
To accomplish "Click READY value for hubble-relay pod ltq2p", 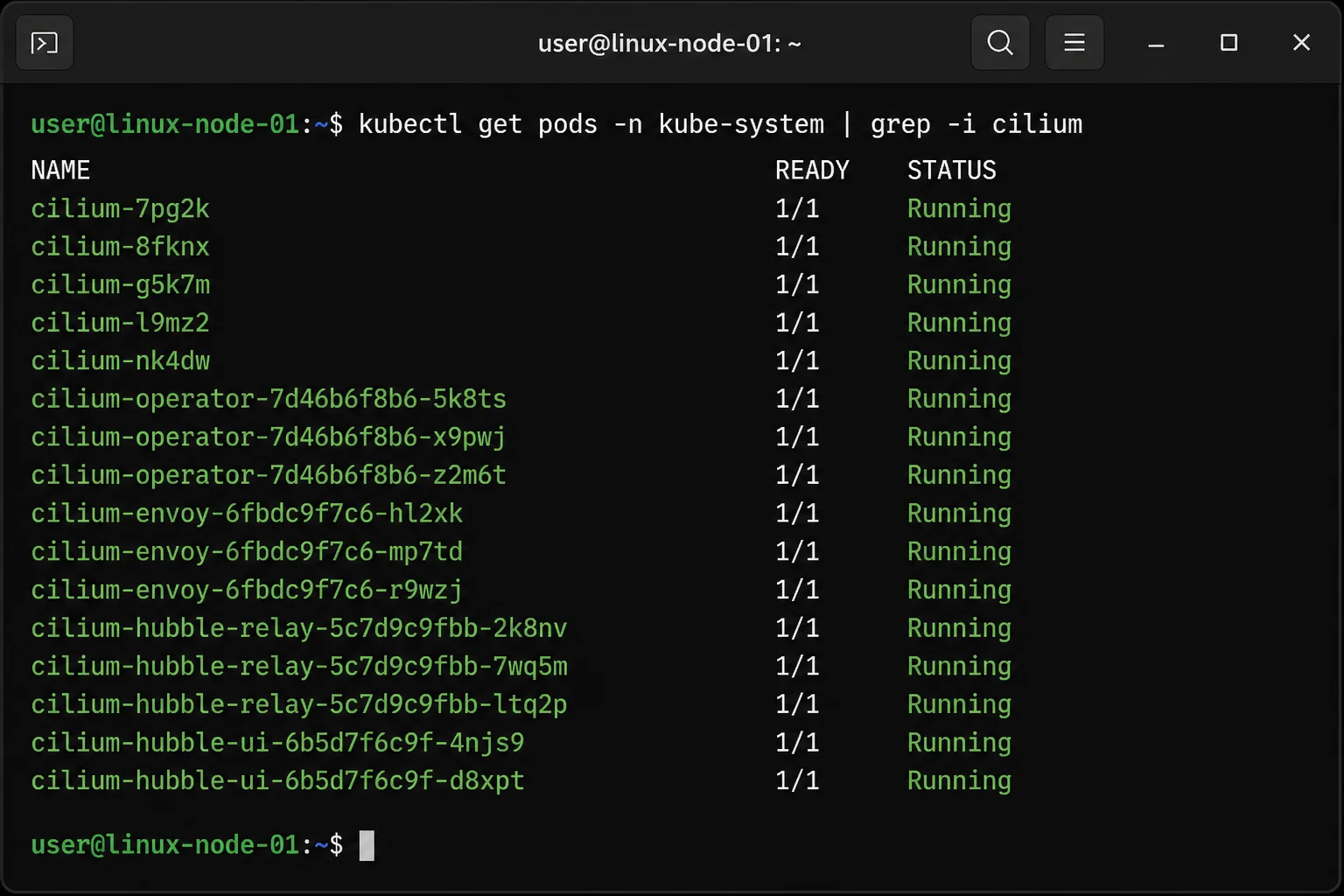I will (x=797, y=705).
